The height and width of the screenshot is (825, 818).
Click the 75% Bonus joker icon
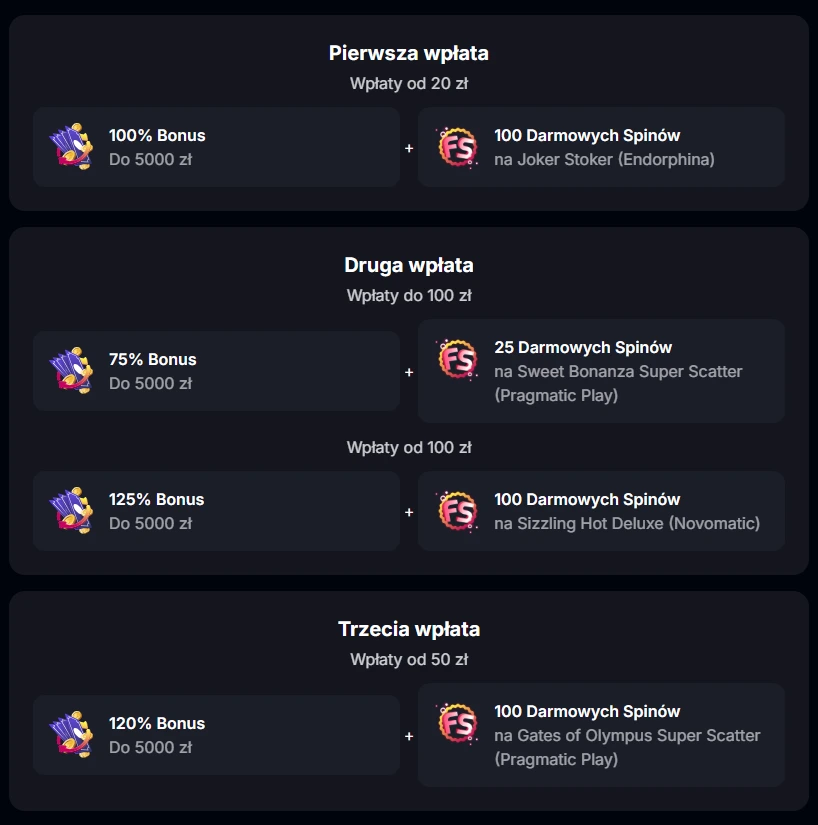click(71, 371)
